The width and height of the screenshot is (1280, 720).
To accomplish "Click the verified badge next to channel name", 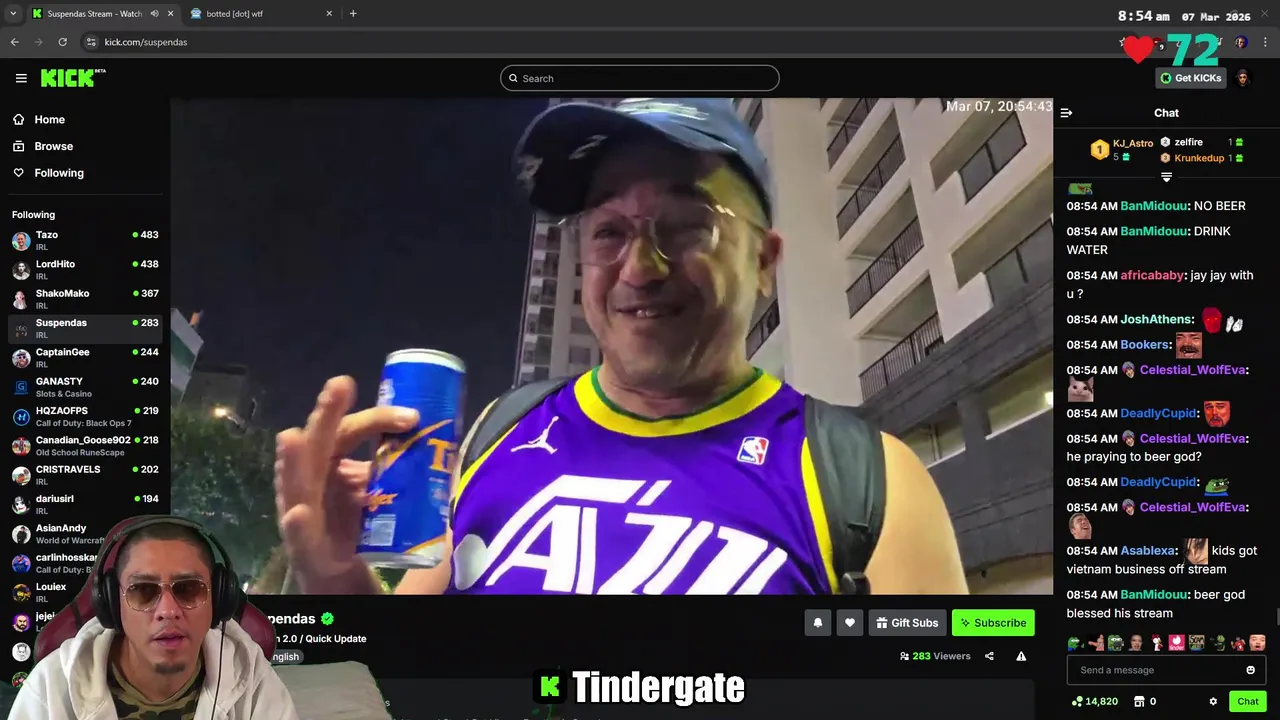I will [327, 619].
